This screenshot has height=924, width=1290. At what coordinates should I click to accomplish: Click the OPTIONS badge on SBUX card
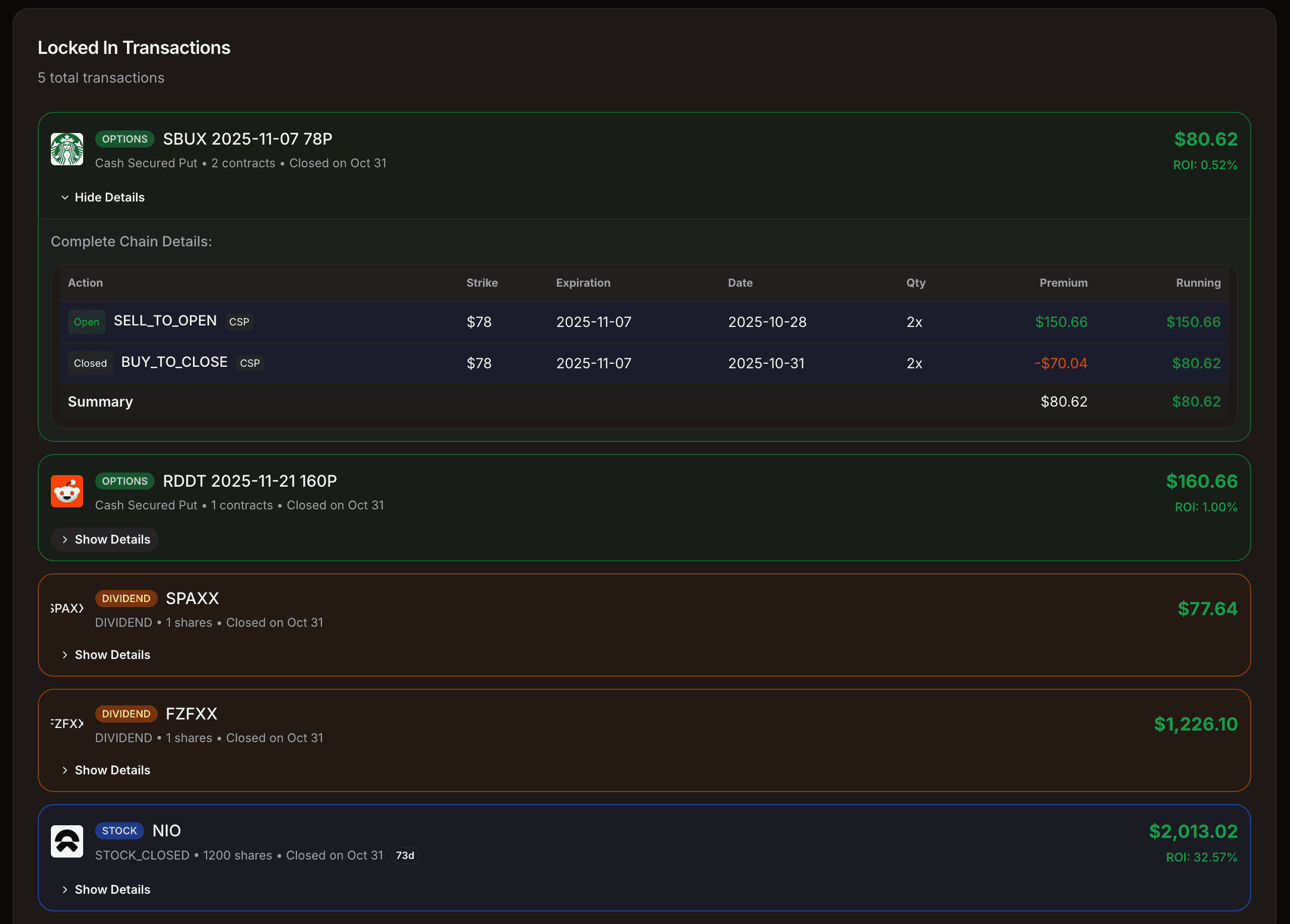124,140
